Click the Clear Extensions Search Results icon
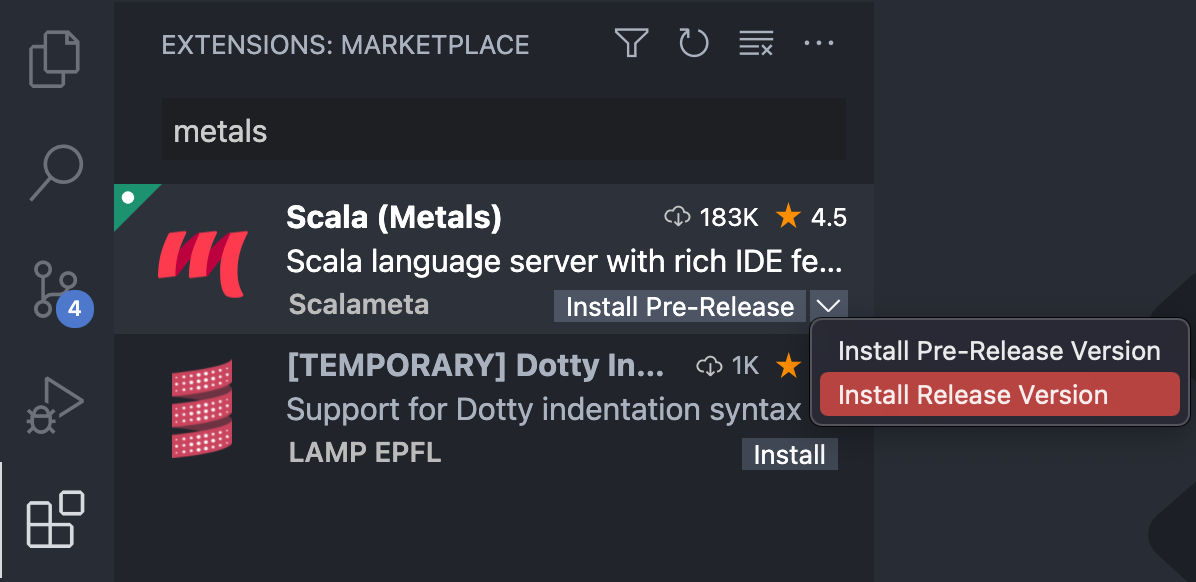Screen dimensions: 1196x582 (x=755, y=43)
